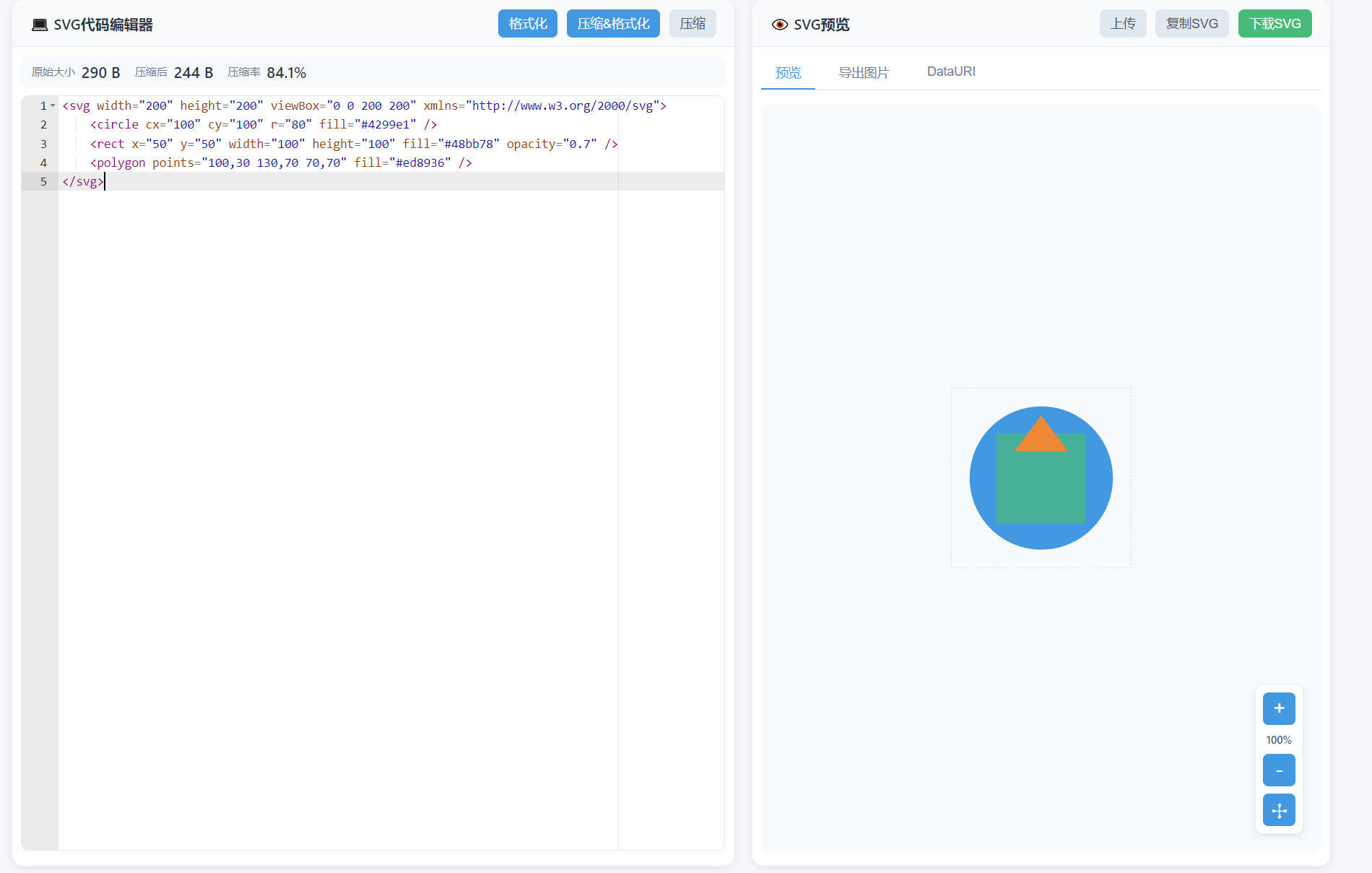Click the 上传 button
This screenshot has height=873, width=1372.
1123,23
